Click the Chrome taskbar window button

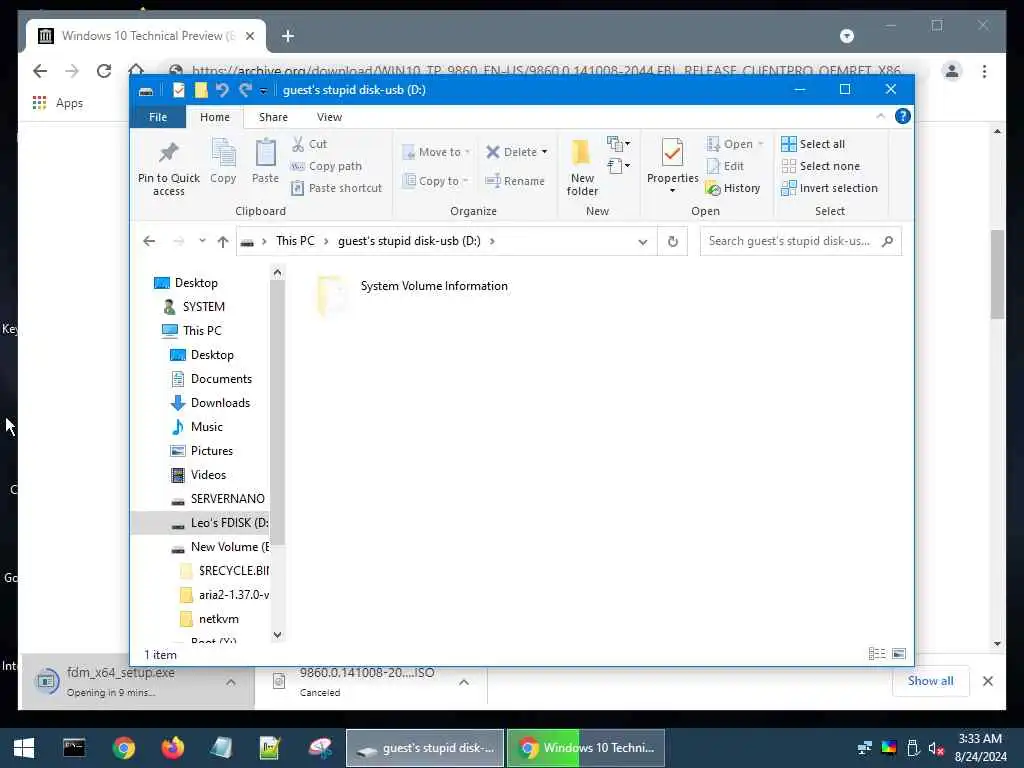click(x=586, y=748)
